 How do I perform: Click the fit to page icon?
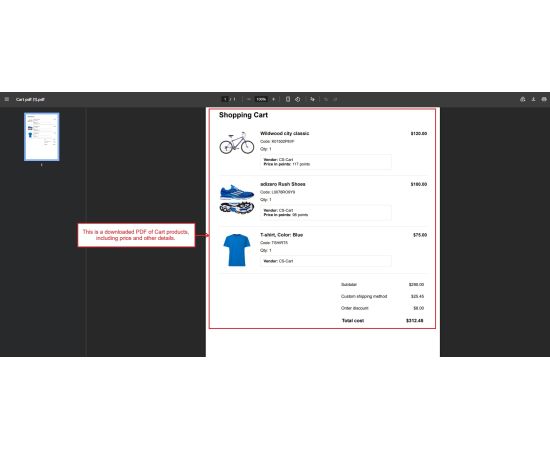288,99
